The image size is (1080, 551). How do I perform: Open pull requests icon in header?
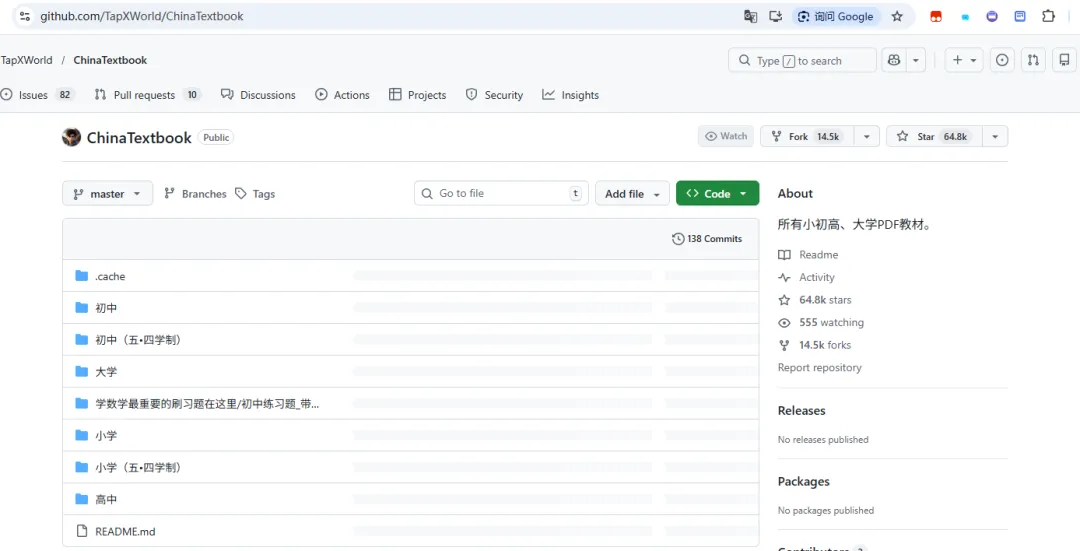coord(1033,61)
